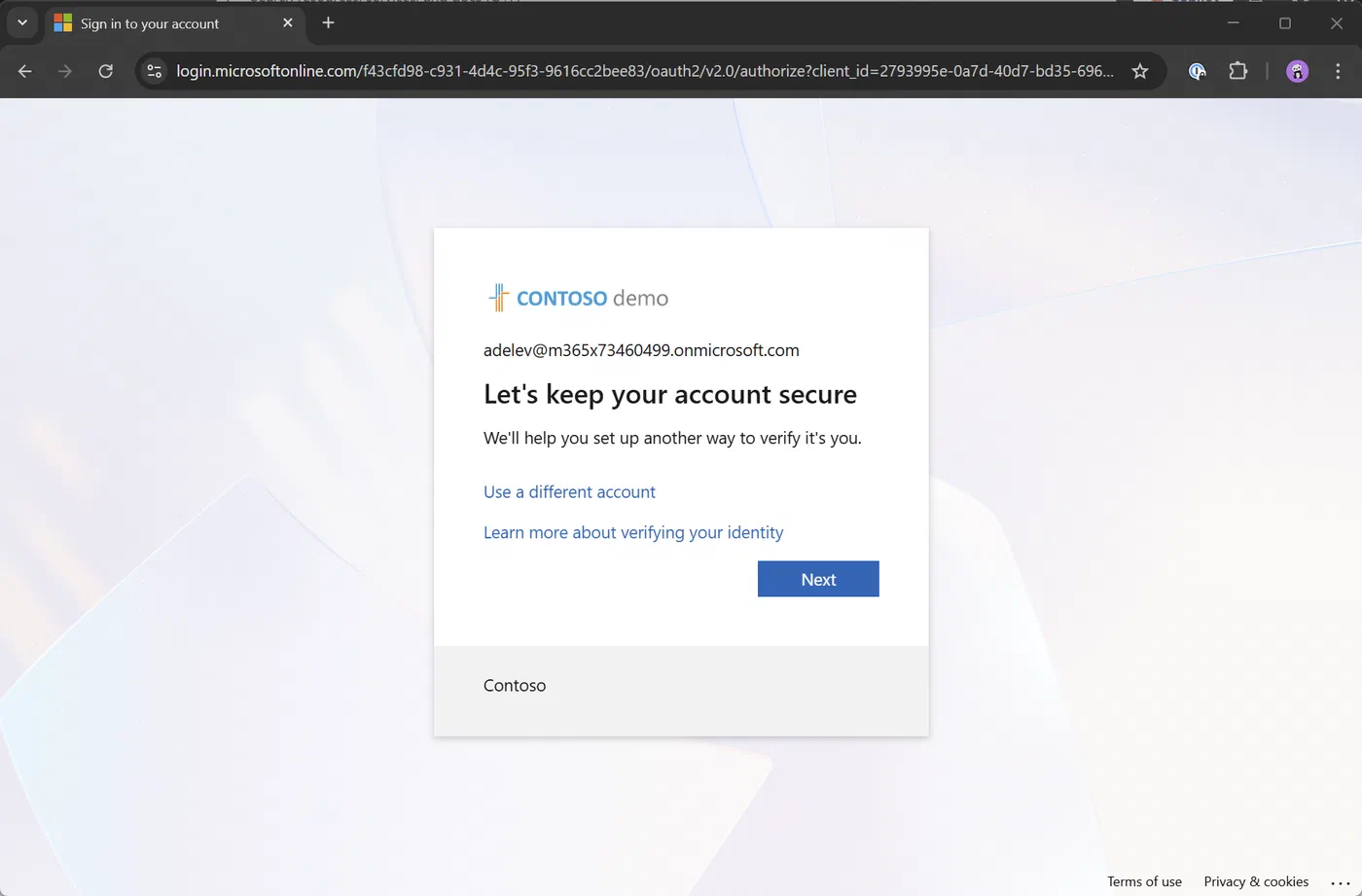Expand the tab search dropdown
Image resolution: width=1362 pixels, height=896 pixels.
coord(22,23)
